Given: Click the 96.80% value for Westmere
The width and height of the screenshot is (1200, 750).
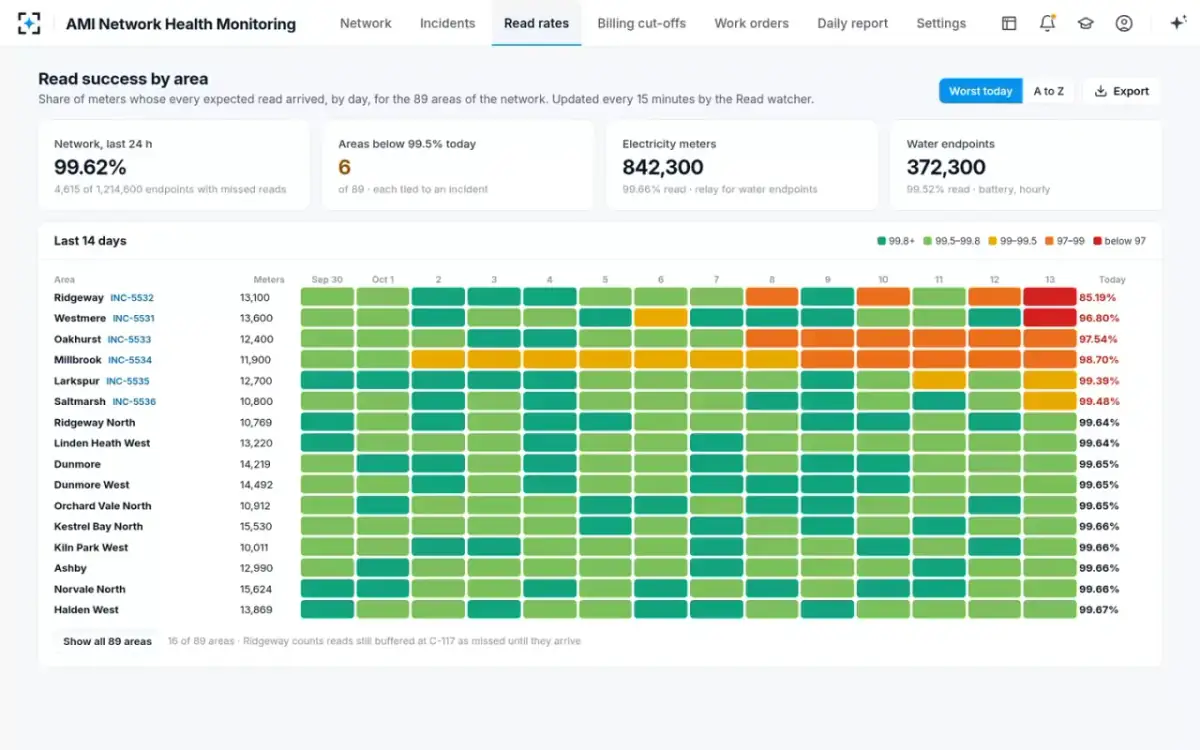Looking at the screenshot, I should [x=1098, y=318].
